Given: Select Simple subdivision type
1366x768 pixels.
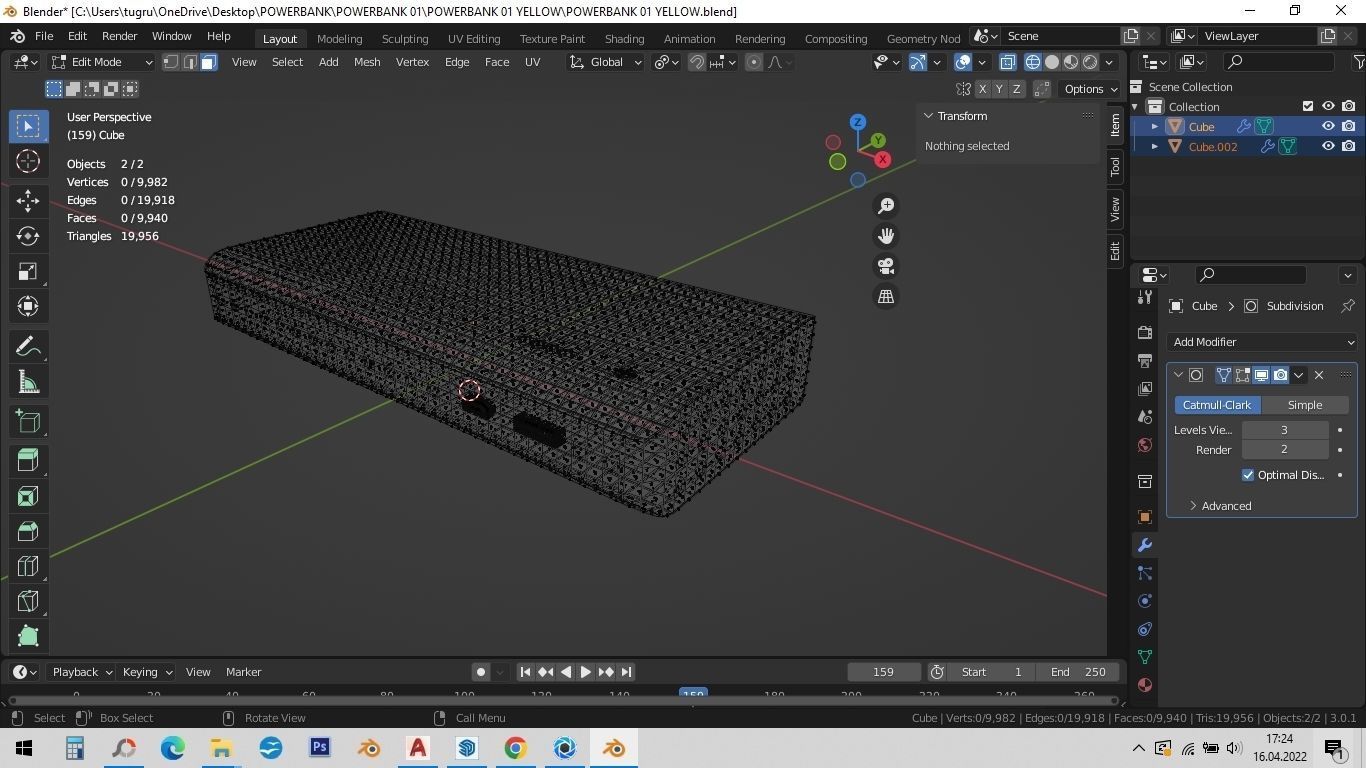Looking at the screenshot, I should pyautogui.click(x=1305, y=405).
